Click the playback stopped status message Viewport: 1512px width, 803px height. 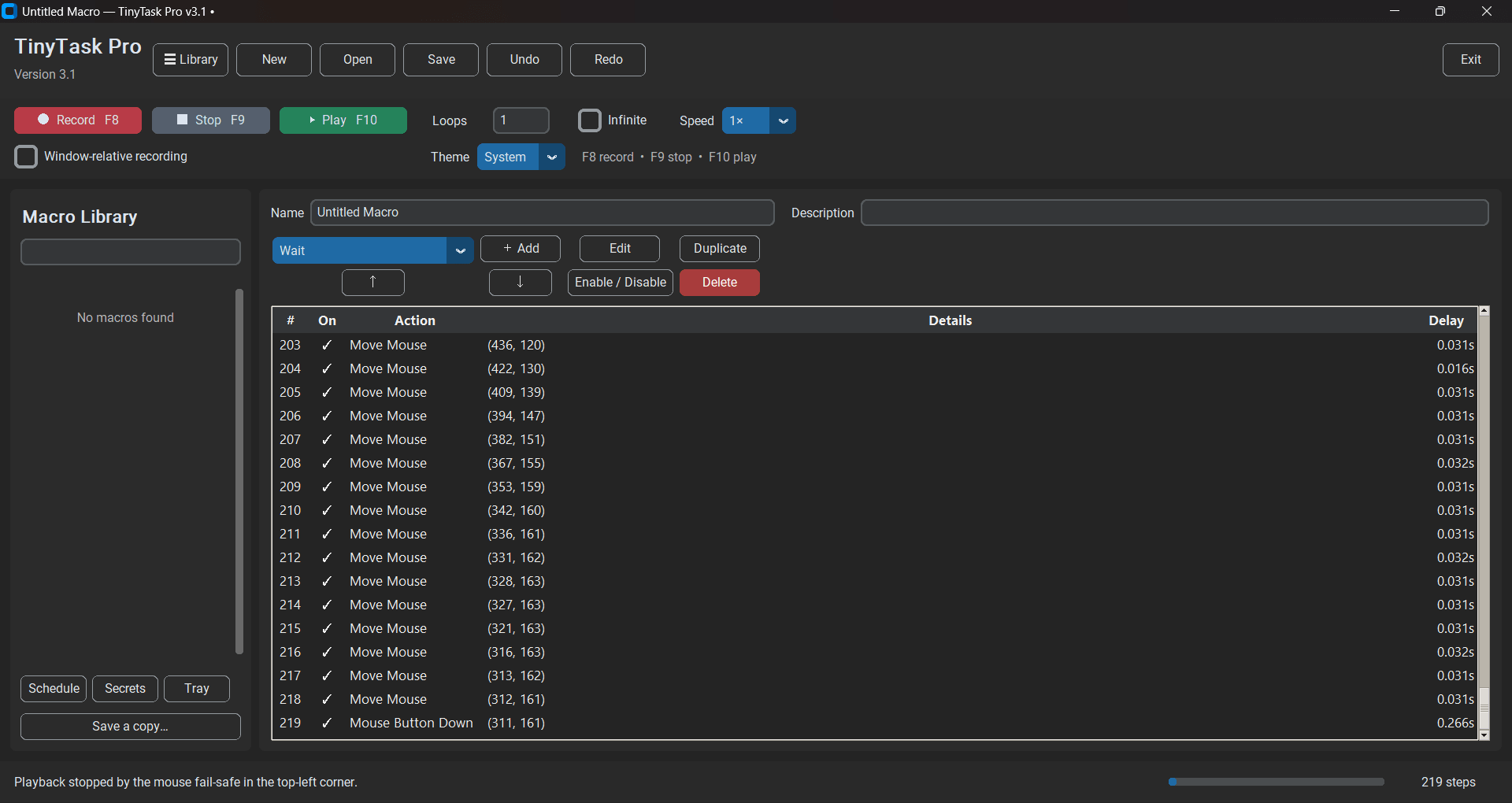186,782
